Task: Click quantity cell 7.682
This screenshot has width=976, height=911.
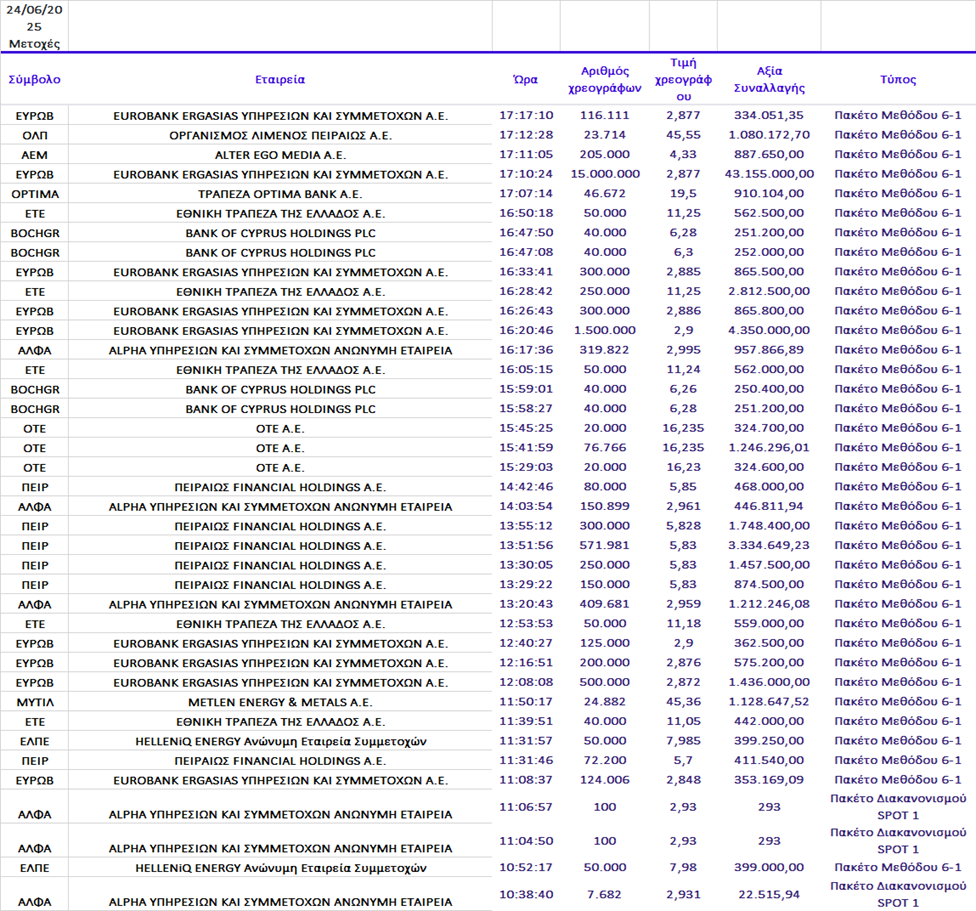Action: 604,895
